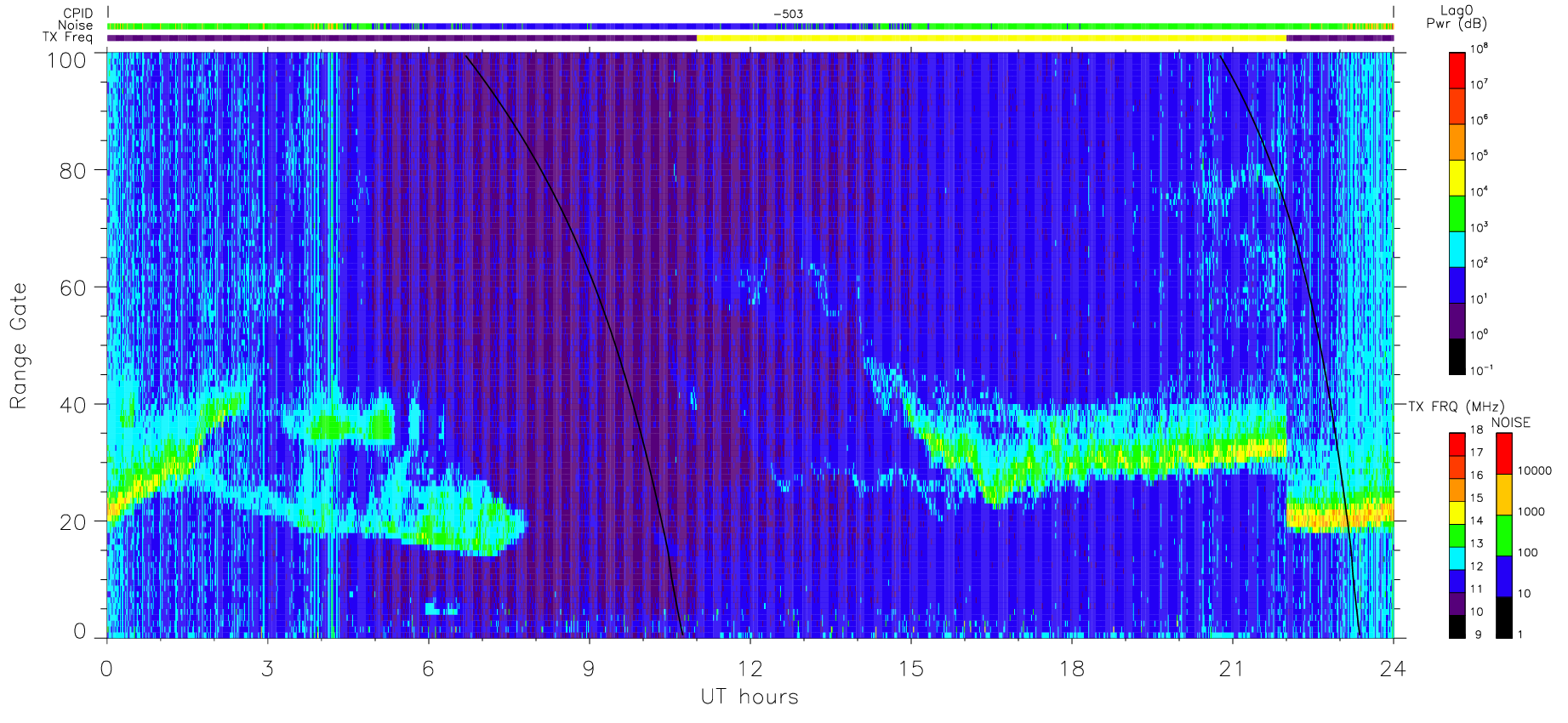1568x723 pixels.
Task: Click the cyan segment of TX FRQ colorbar
Action: (x=1457, y=558)
